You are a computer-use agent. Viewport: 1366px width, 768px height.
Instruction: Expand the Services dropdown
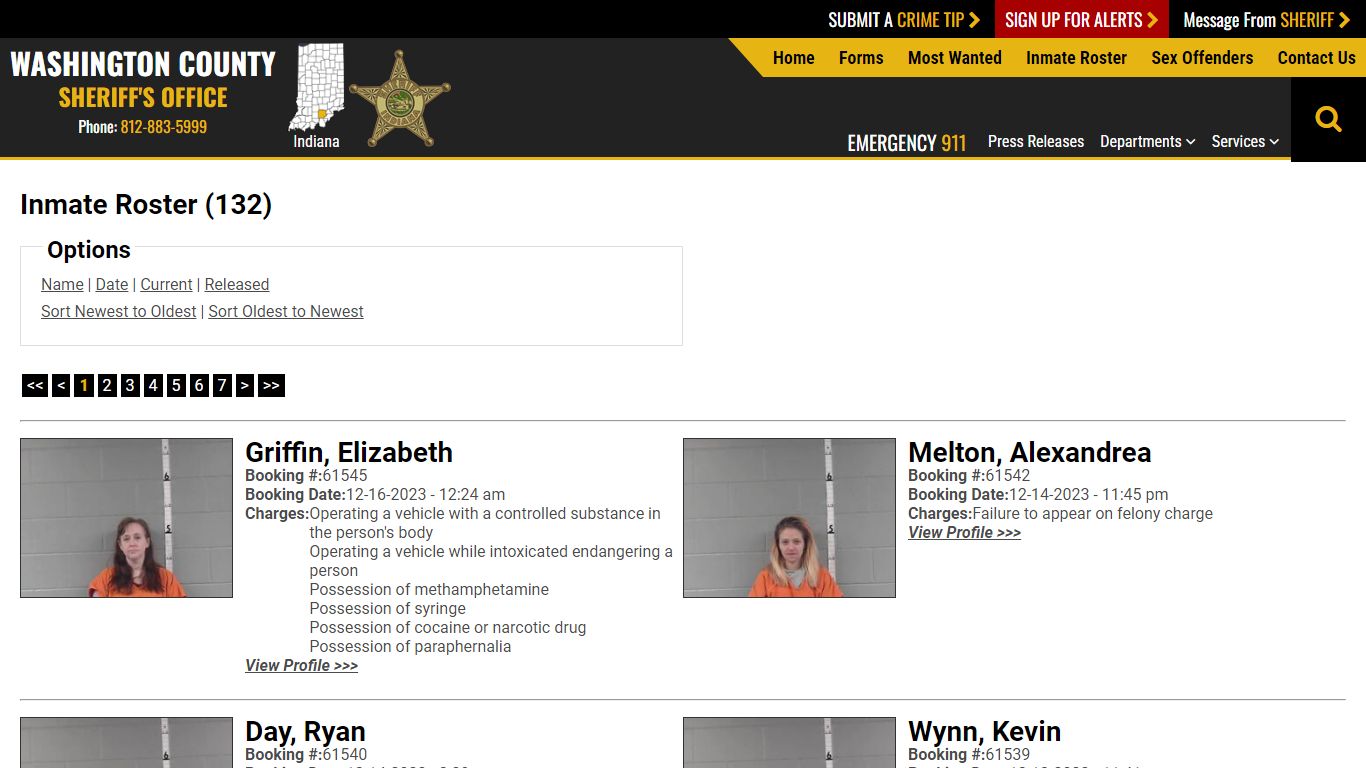pyautogui.click(x=1245, y=142)
